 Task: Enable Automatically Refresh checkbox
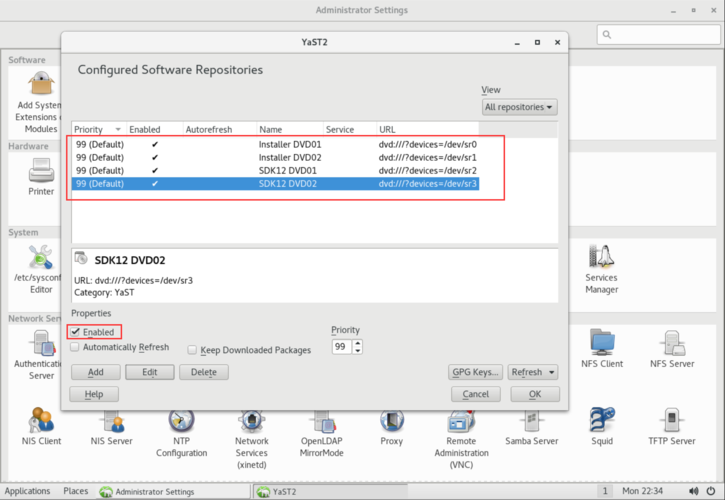[75, 347]
